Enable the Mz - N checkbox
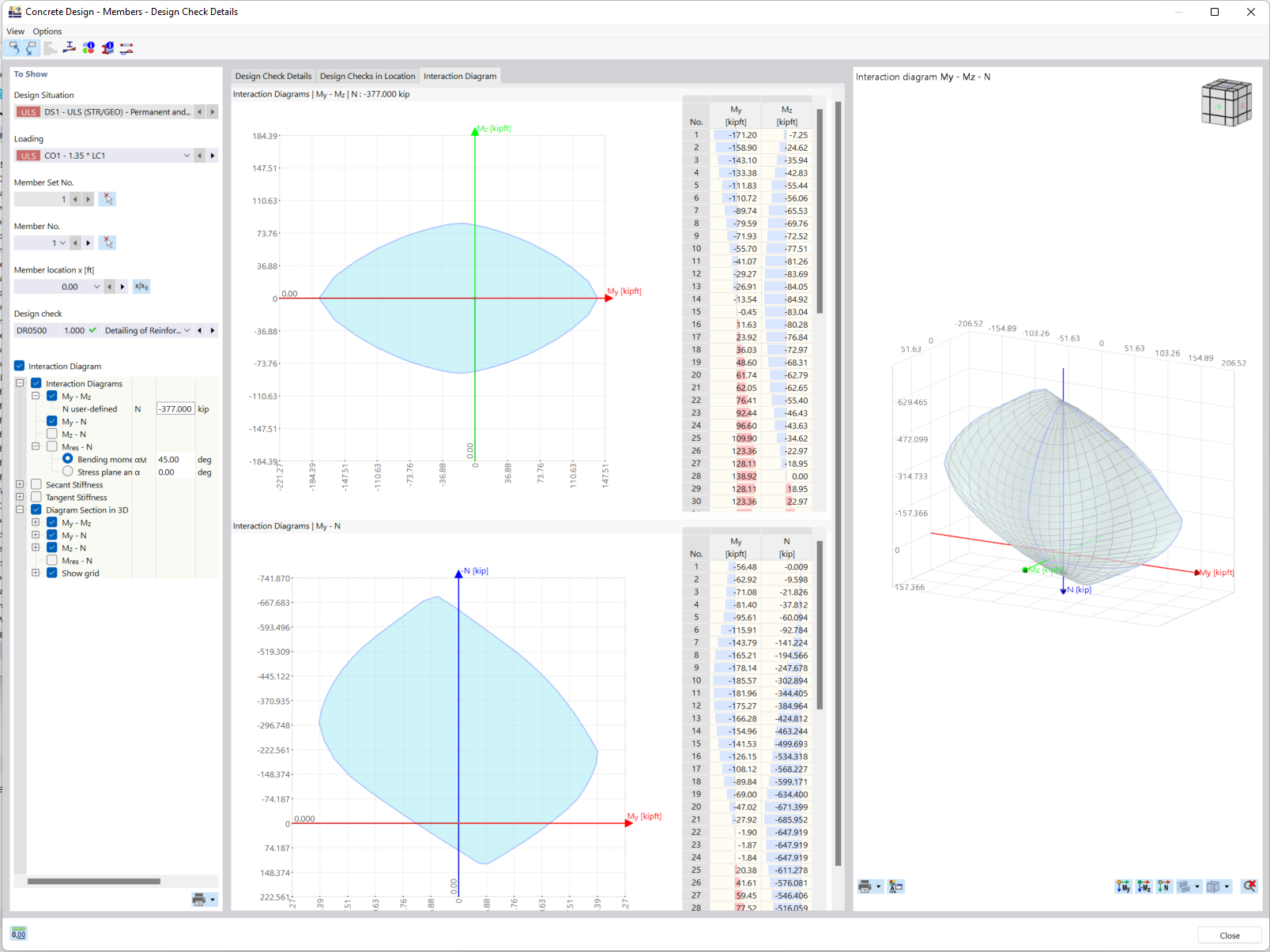This screenshot has height=952, width=1270. (51, 434)
